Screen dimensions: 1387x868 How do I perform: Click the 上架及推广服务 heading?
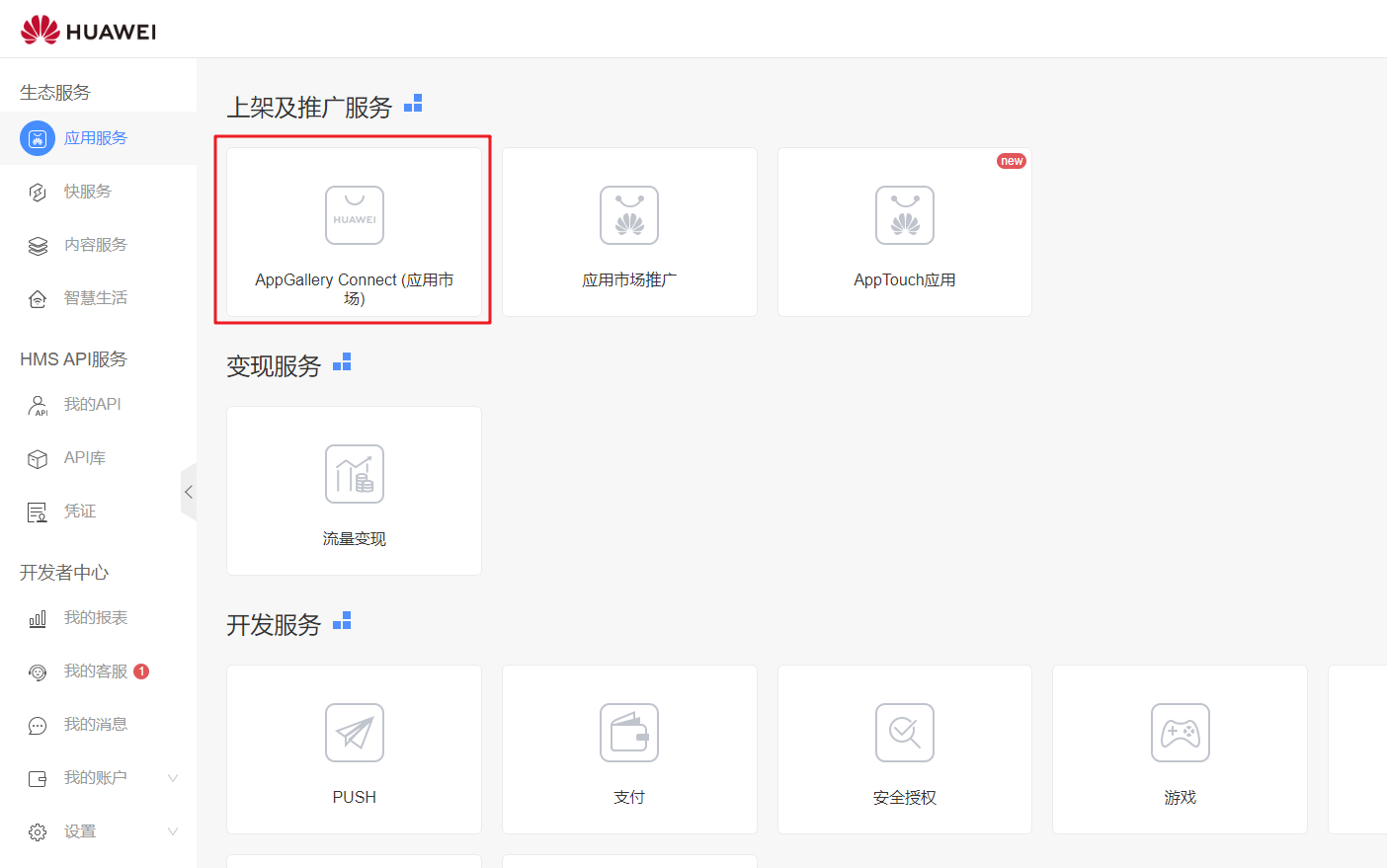pyautogui.click(x=309, y=108)
